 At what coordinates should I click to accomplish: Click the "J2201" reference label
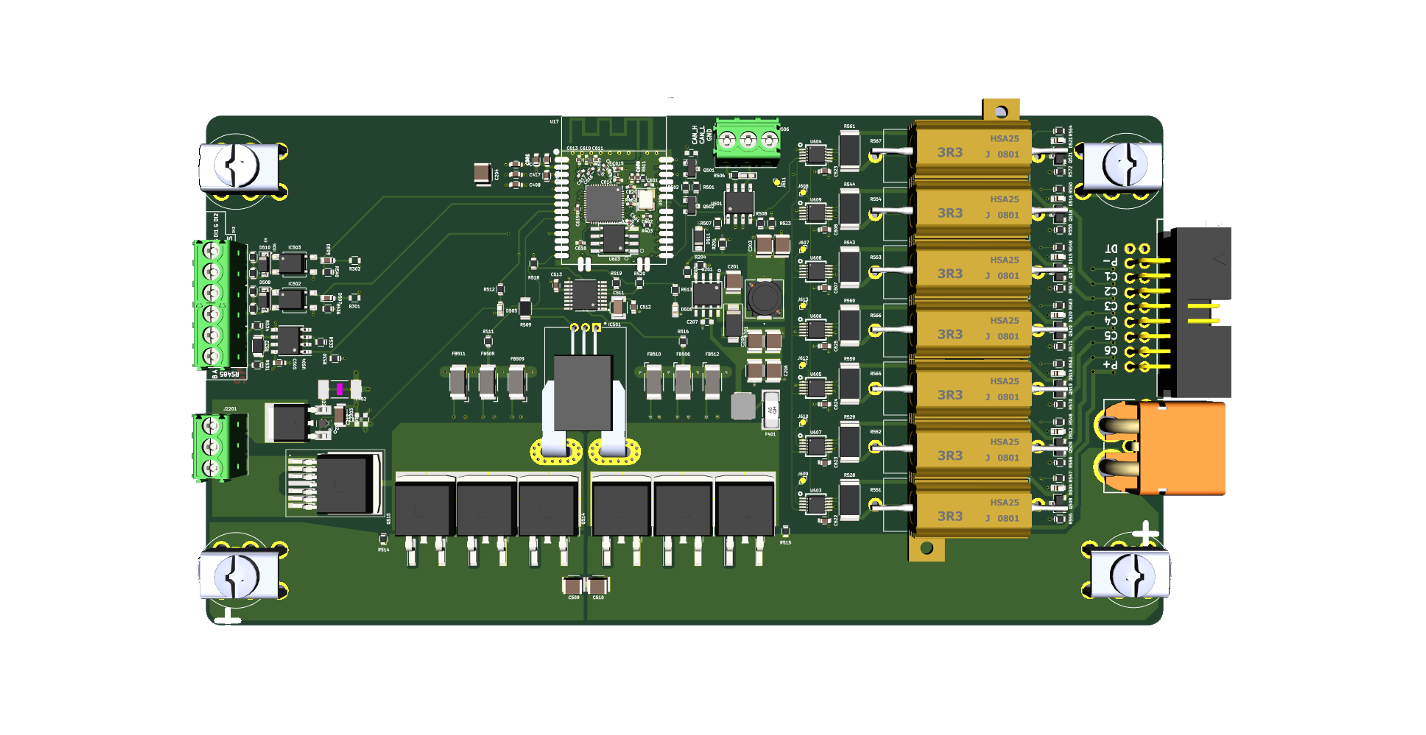tap(230, 409)
